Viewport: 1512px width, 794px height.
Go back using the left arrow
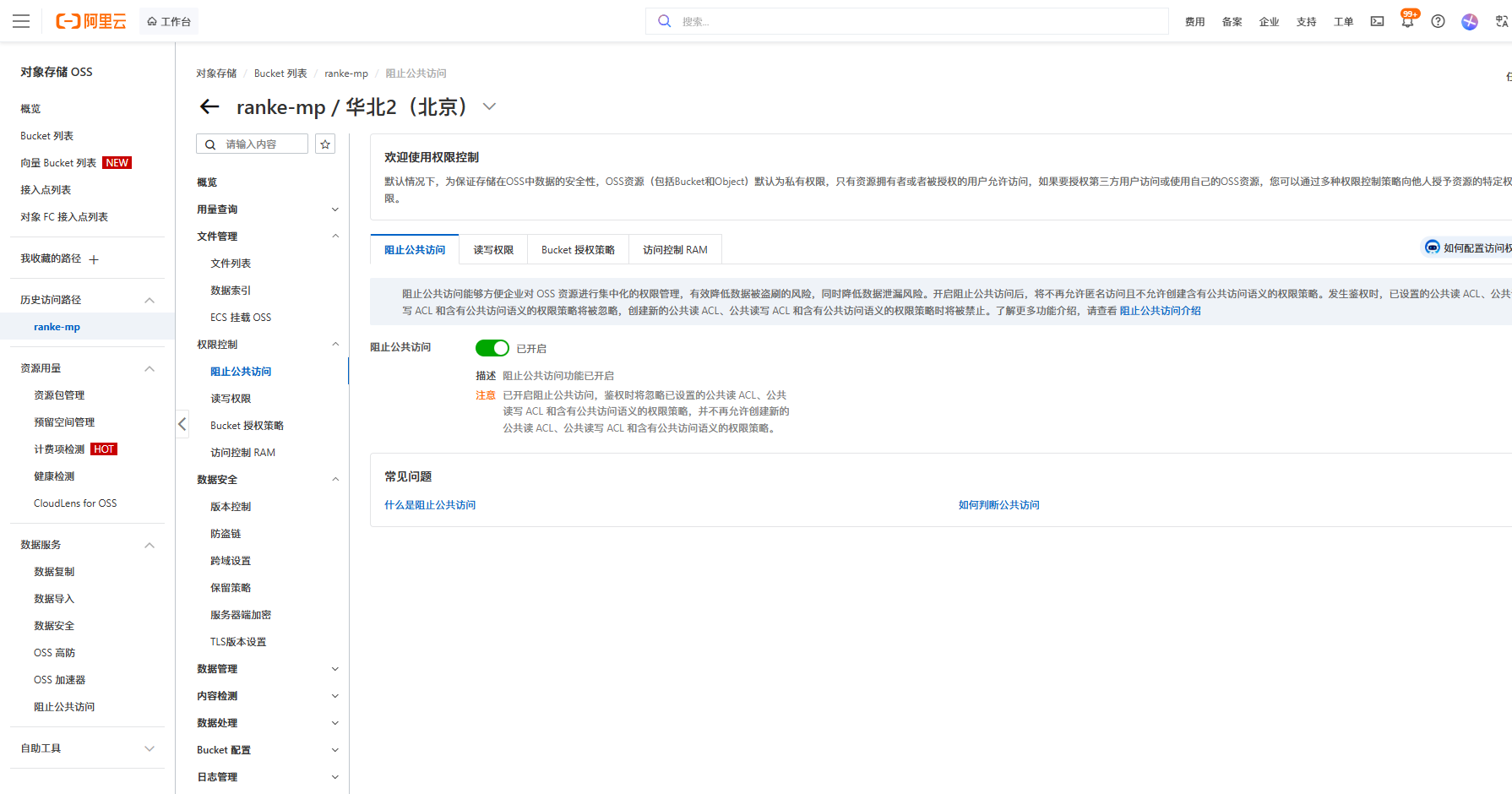209,106
